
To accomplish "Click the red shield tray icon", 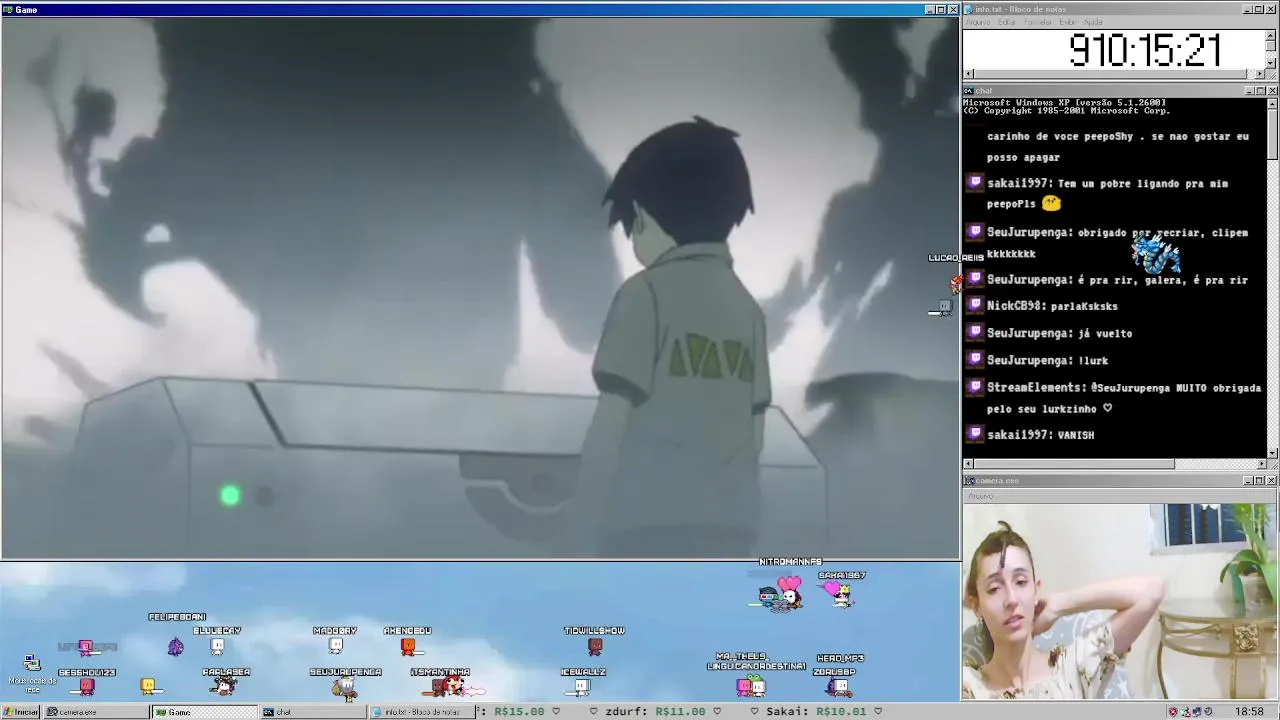I will tap(1173, 712).
